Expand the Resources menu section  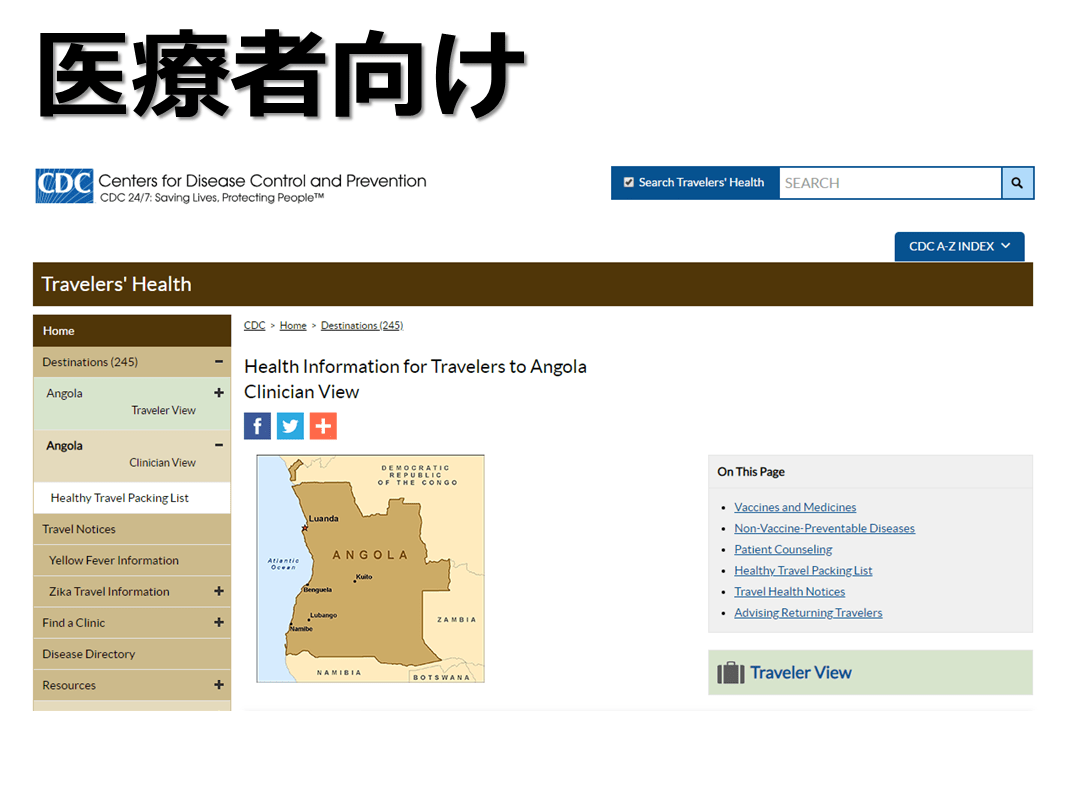click(x=219, y=685)
